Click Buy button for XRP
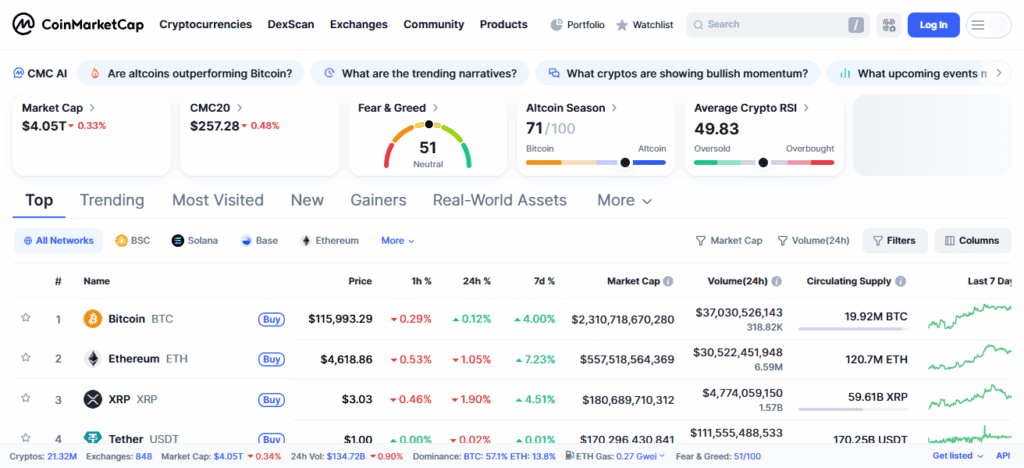Viewport: 1024px width, 468px height. [271, 400]
